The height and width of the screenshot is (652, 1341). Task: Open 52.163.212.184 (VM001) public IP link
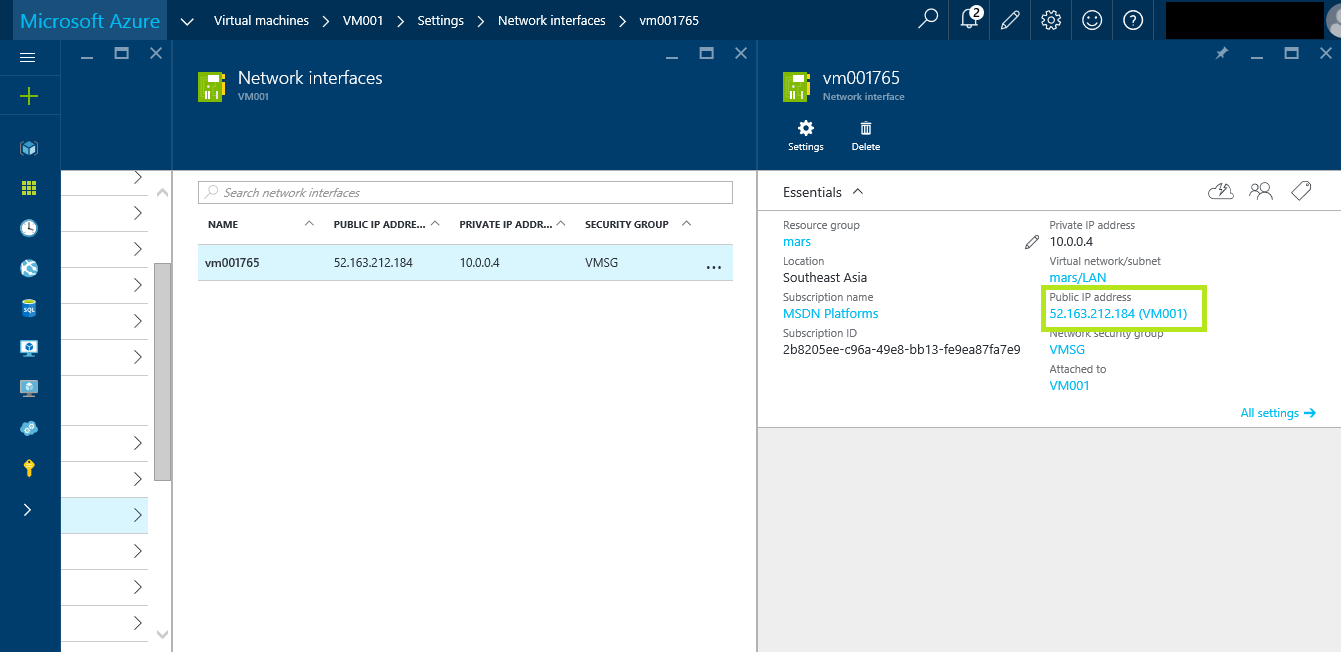[1118, 313]
